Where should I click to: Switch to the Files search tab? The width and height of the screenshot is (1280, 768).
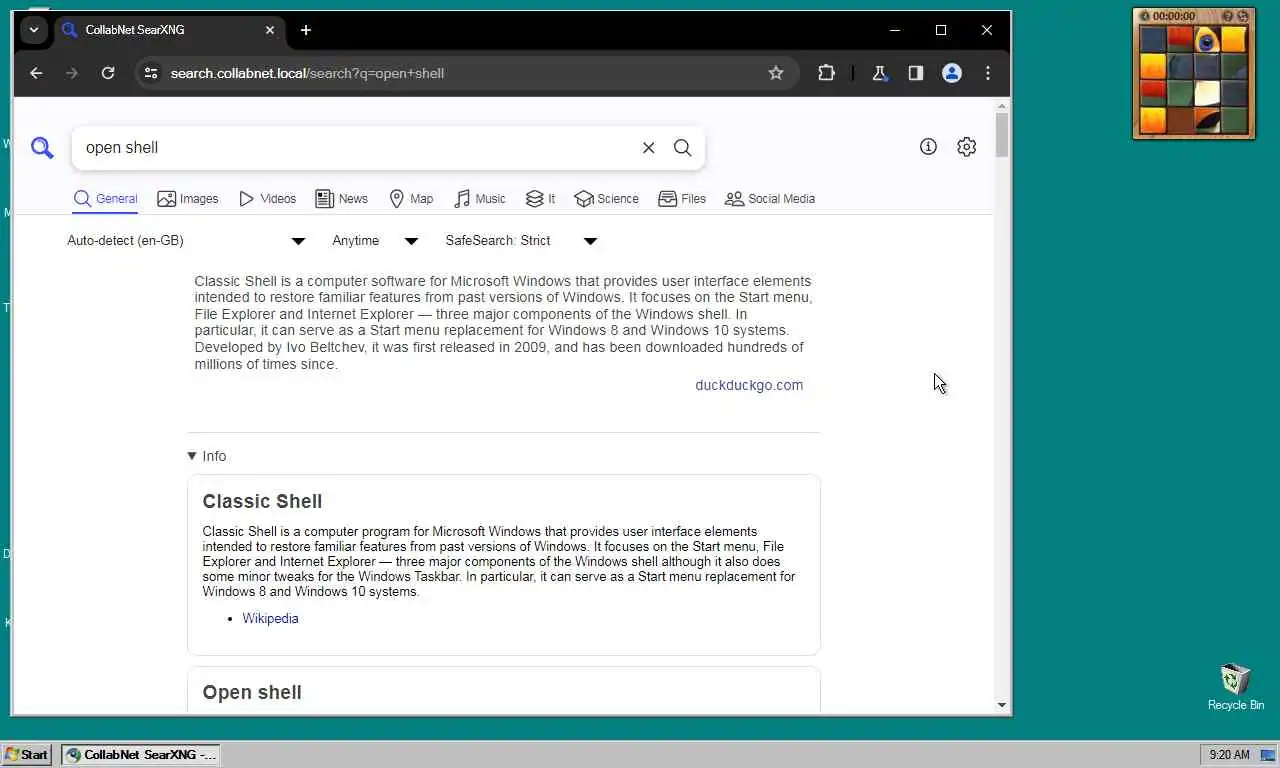point(682,199)
